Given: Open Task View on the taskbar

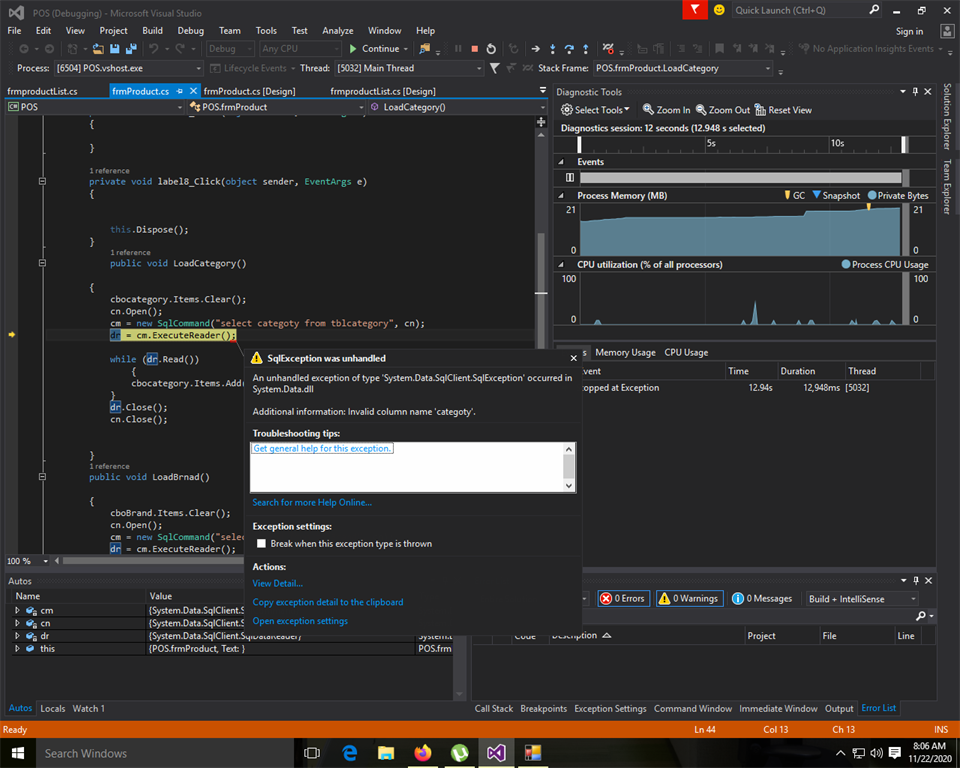Looking at the screenshot, I should 312,753.
